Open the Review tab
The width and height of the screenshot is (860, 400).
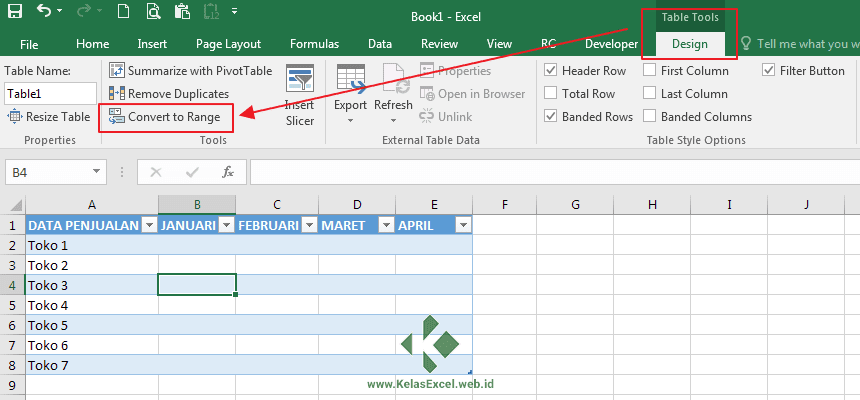439,44
